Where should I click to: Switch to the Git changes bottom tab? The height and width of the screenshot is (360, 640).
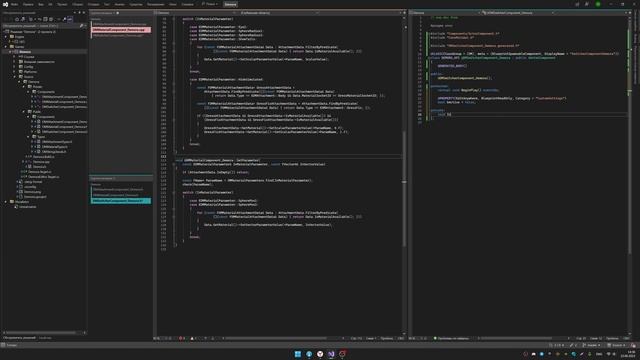tap(45, 338)
